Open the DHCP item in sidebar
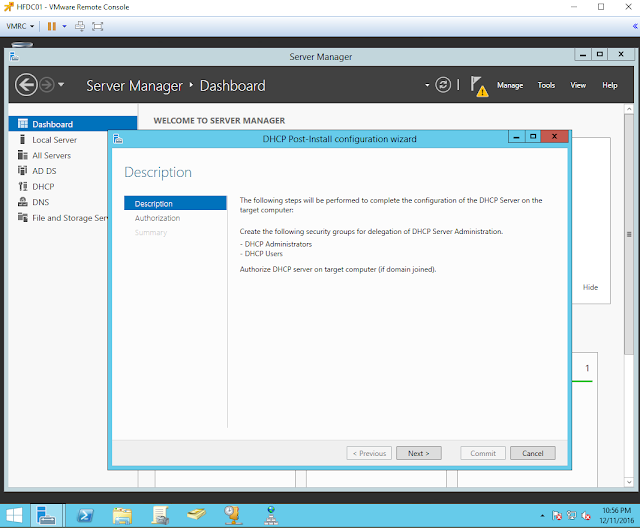This screenshot has height=528, width=640. tap(43, 186)
